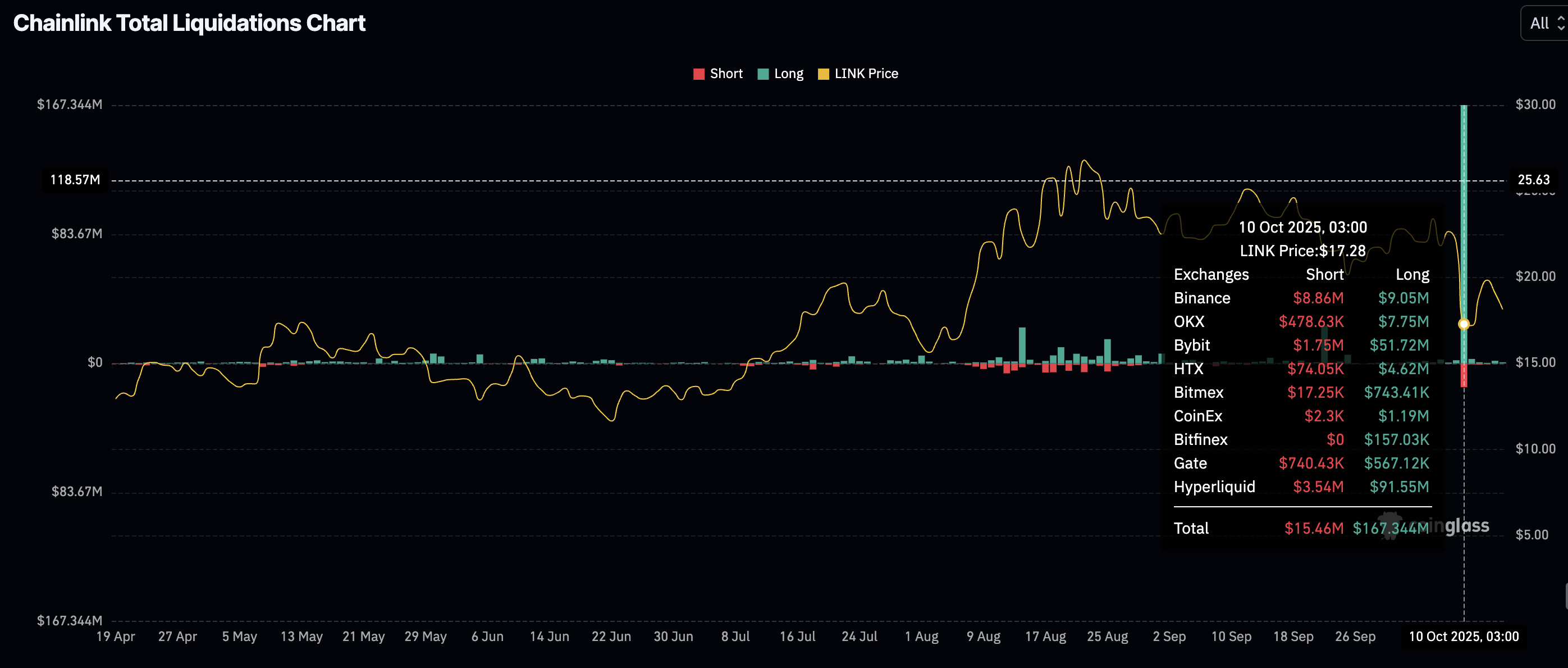Click the Hyperliquid exchange icon row

1214,487
